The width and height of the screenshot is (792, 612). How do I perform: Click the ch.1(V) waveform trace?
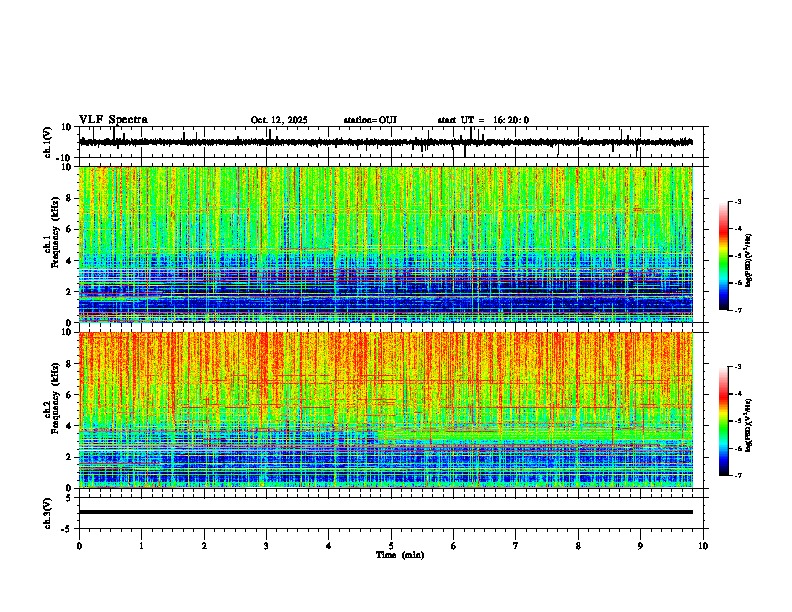click(x=386, y=142)
